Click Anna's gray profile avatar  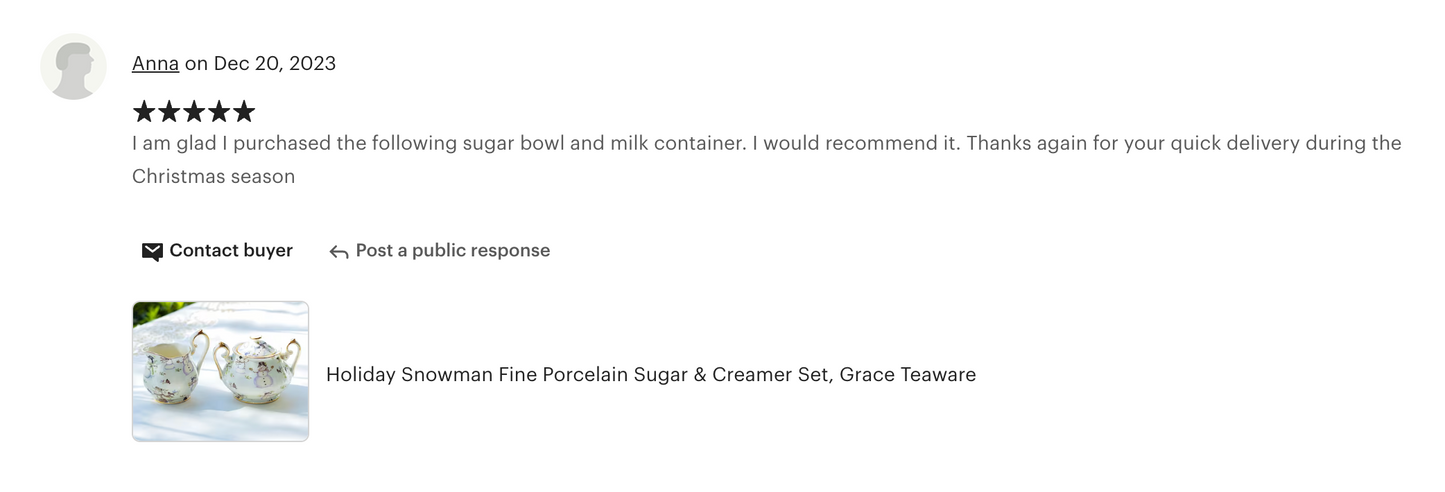point(73,66)
